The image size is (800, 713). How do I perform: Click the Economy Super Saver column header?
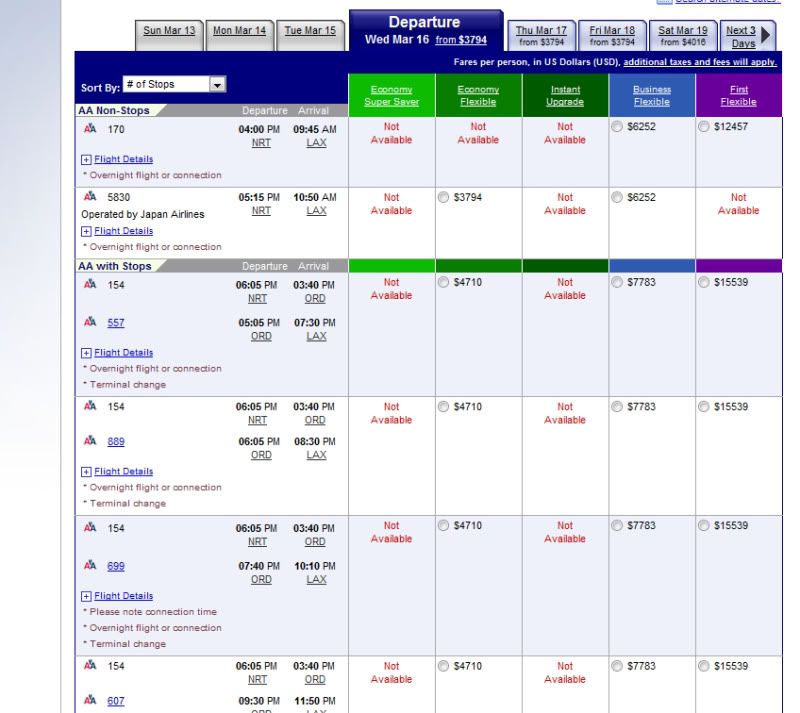391,95
